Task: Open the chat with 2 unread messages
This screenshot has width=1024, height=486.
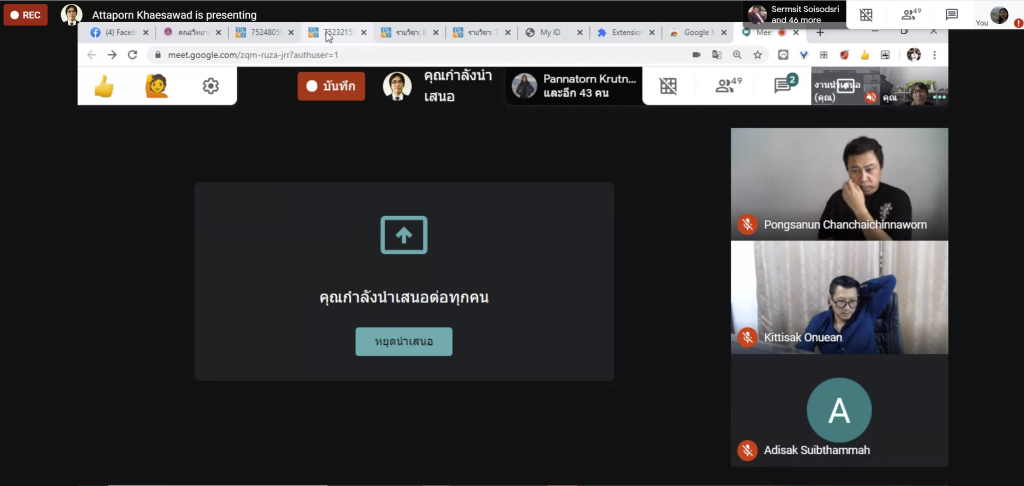Action: [x=783, y=86]
